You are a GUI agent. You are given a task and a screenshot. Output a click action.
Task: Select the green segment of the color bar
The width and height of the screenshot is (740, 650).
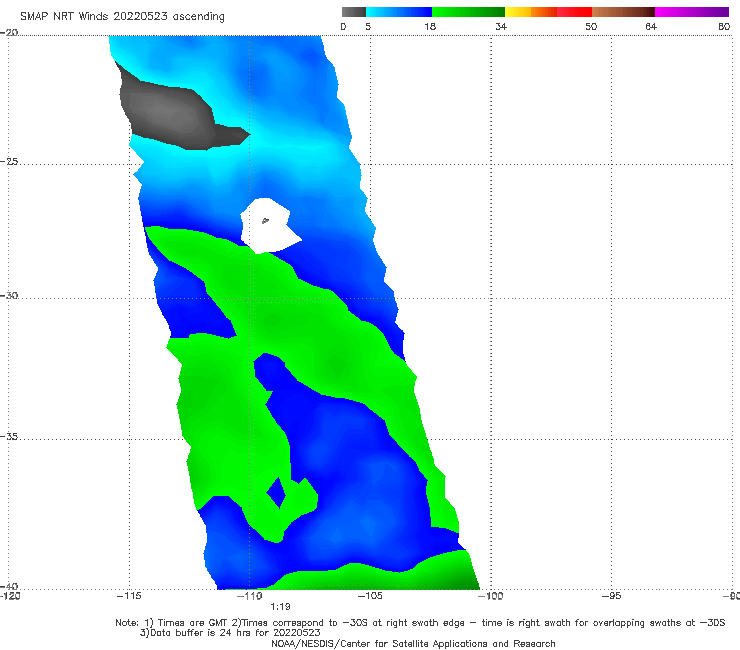click(469, 12)
